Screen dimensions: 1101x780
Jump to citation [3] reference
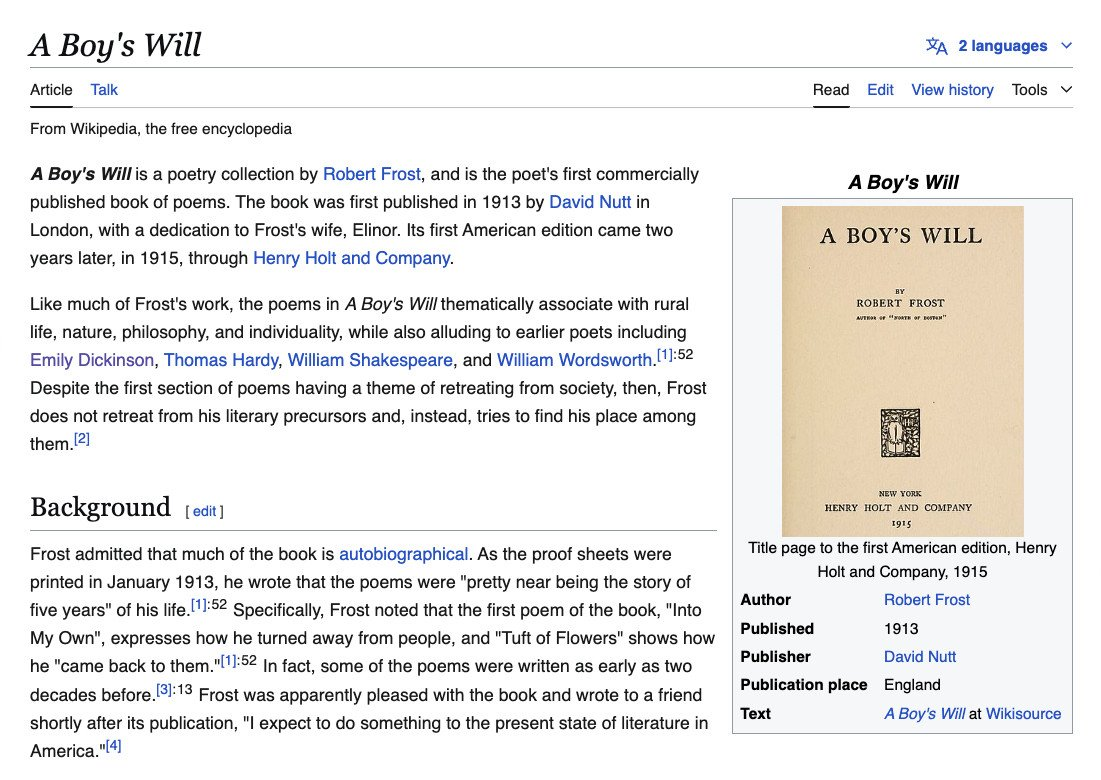tap(164, 689)
